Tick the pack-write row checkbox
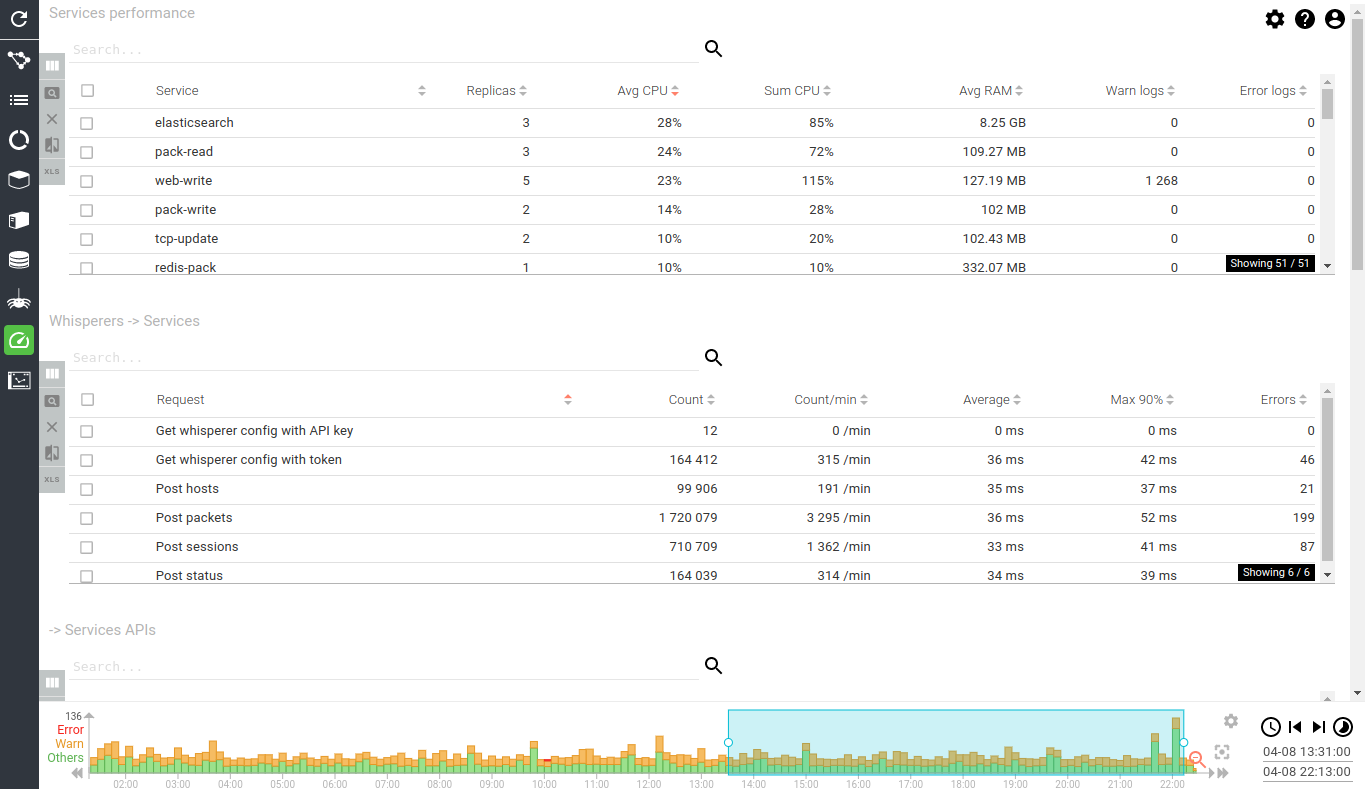1365x789 pixels. [87, 210]
